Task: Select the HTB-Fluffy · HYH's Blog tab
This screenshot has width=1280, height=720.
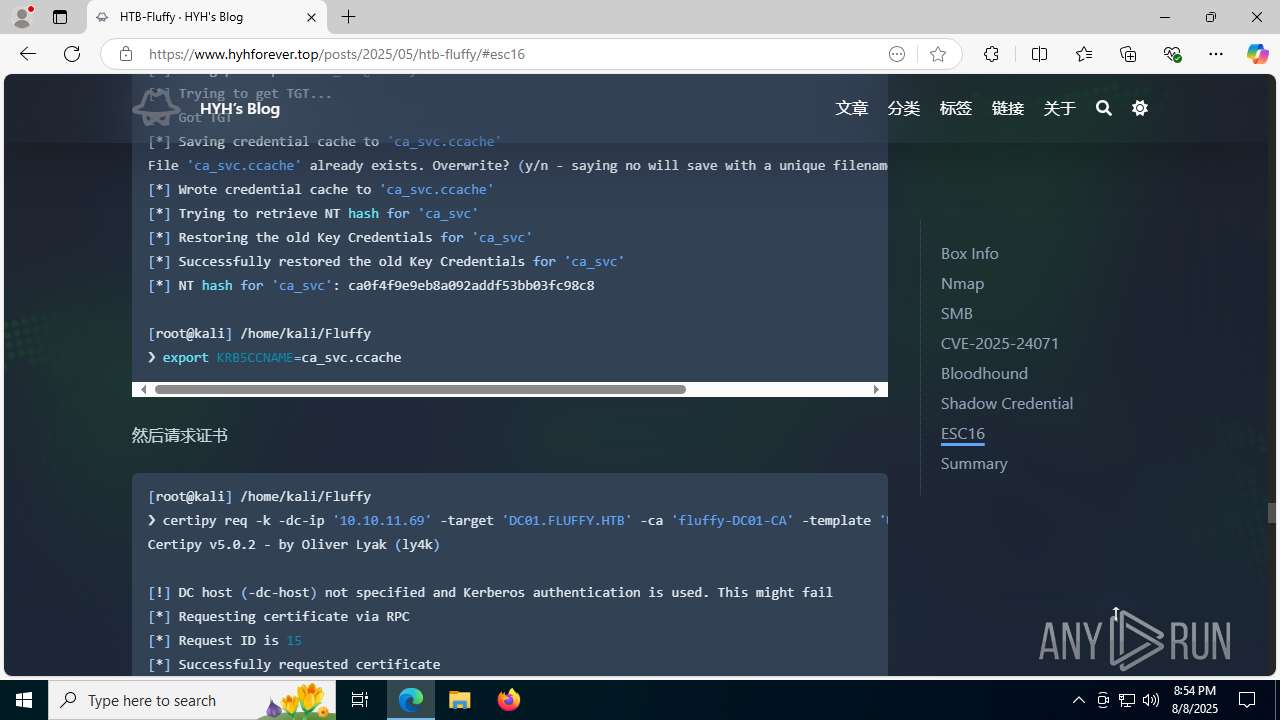Action: pos(207,17)
